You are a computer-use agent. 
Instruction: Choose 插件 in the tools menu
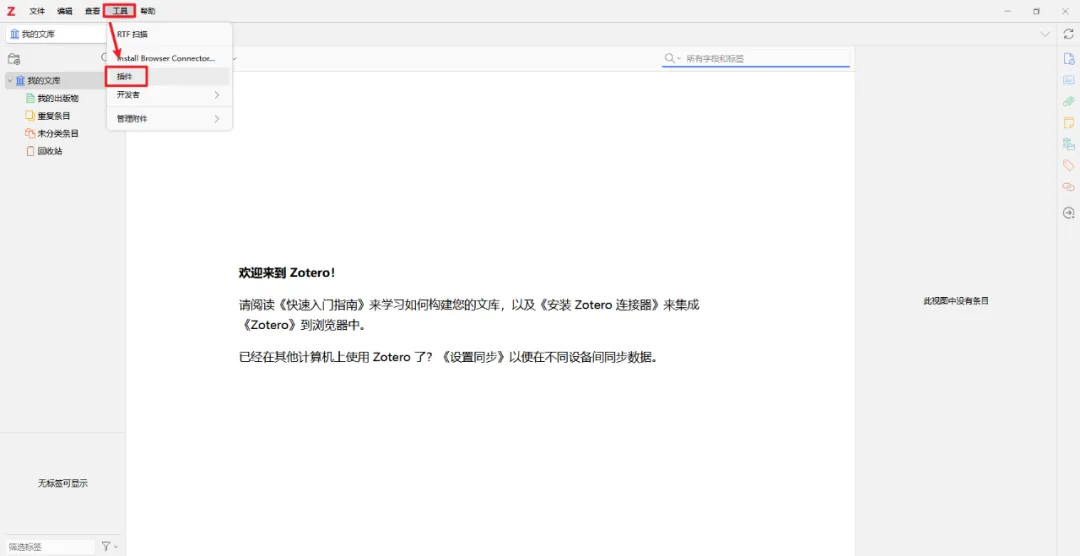[169, 76]
